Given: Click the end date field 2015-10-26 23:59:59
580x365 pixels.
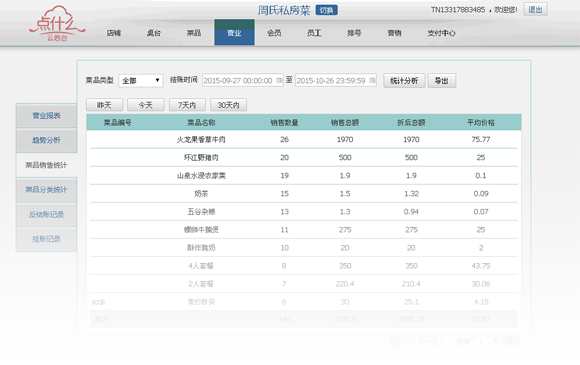Looking at the screenshot, I should pyautogui.click(x=335, y=80).
